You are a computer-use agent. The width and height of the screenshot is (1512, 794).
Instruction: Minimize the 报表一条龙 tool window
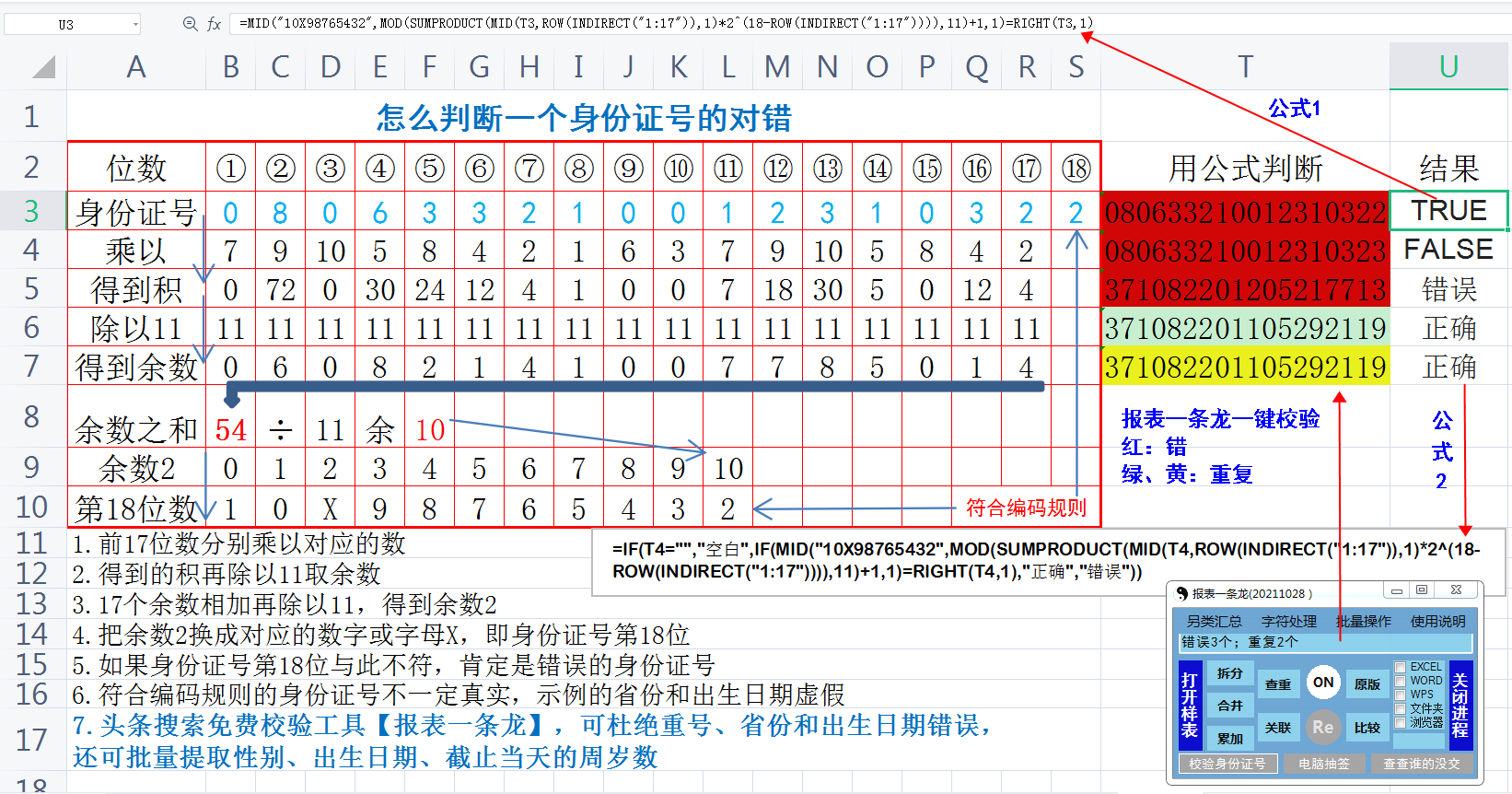(x=1397, y=590)
